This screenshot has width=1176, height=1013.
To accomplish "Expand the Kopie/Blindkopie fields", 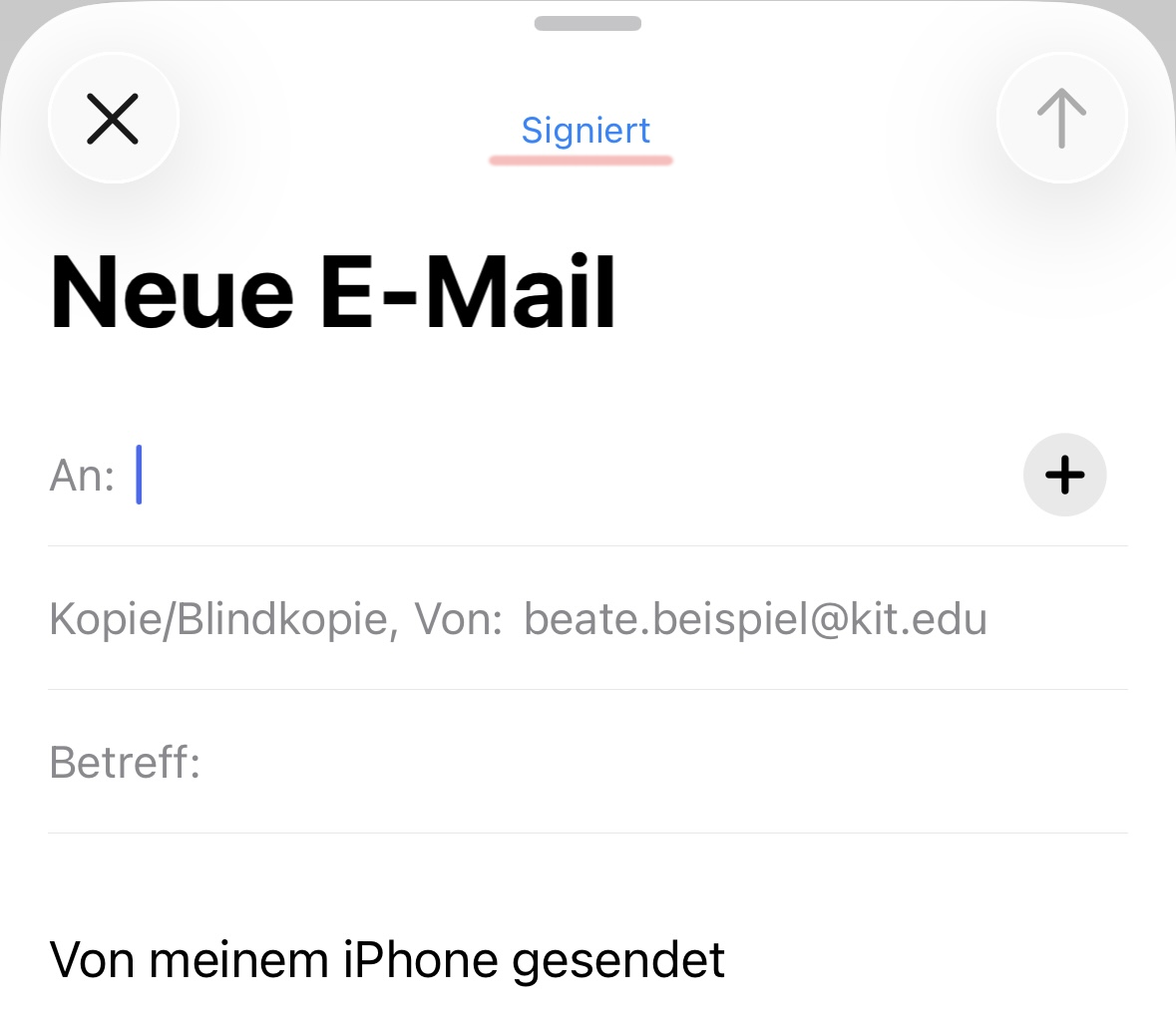I will tap(223, 619).
